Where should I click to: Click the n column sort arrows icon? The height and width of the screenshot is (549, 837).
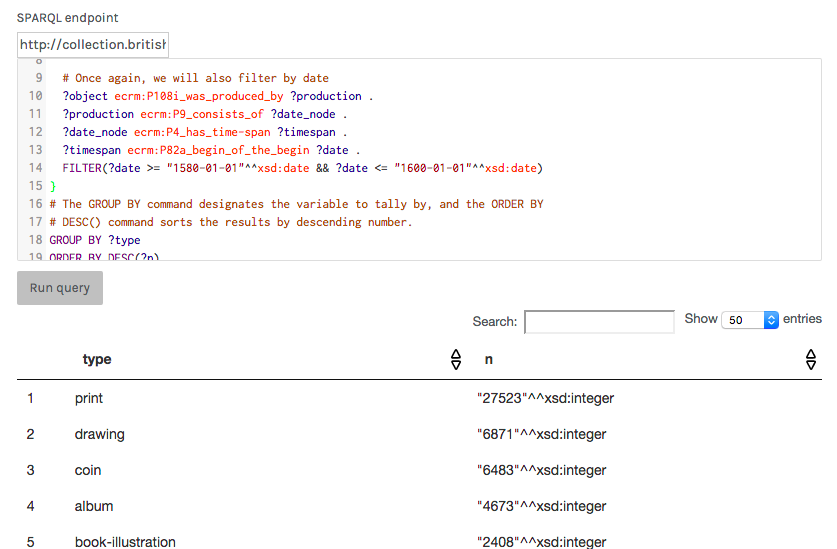coord(810,360)
